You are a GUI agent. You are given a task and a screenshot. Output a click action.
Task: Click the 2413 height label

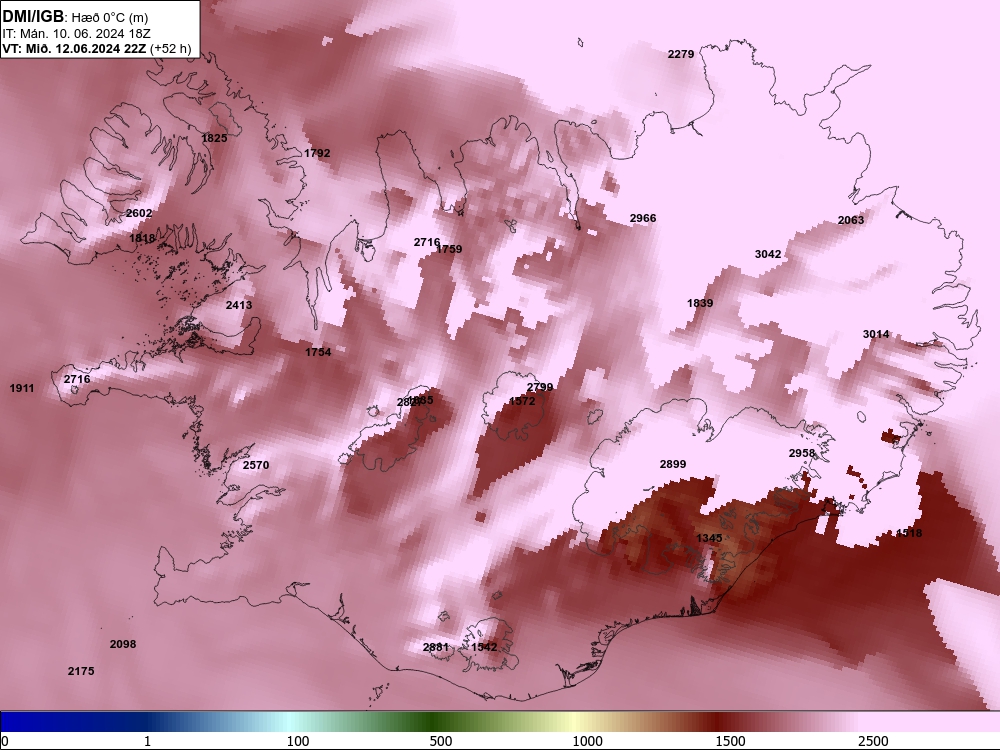point(239,305)
